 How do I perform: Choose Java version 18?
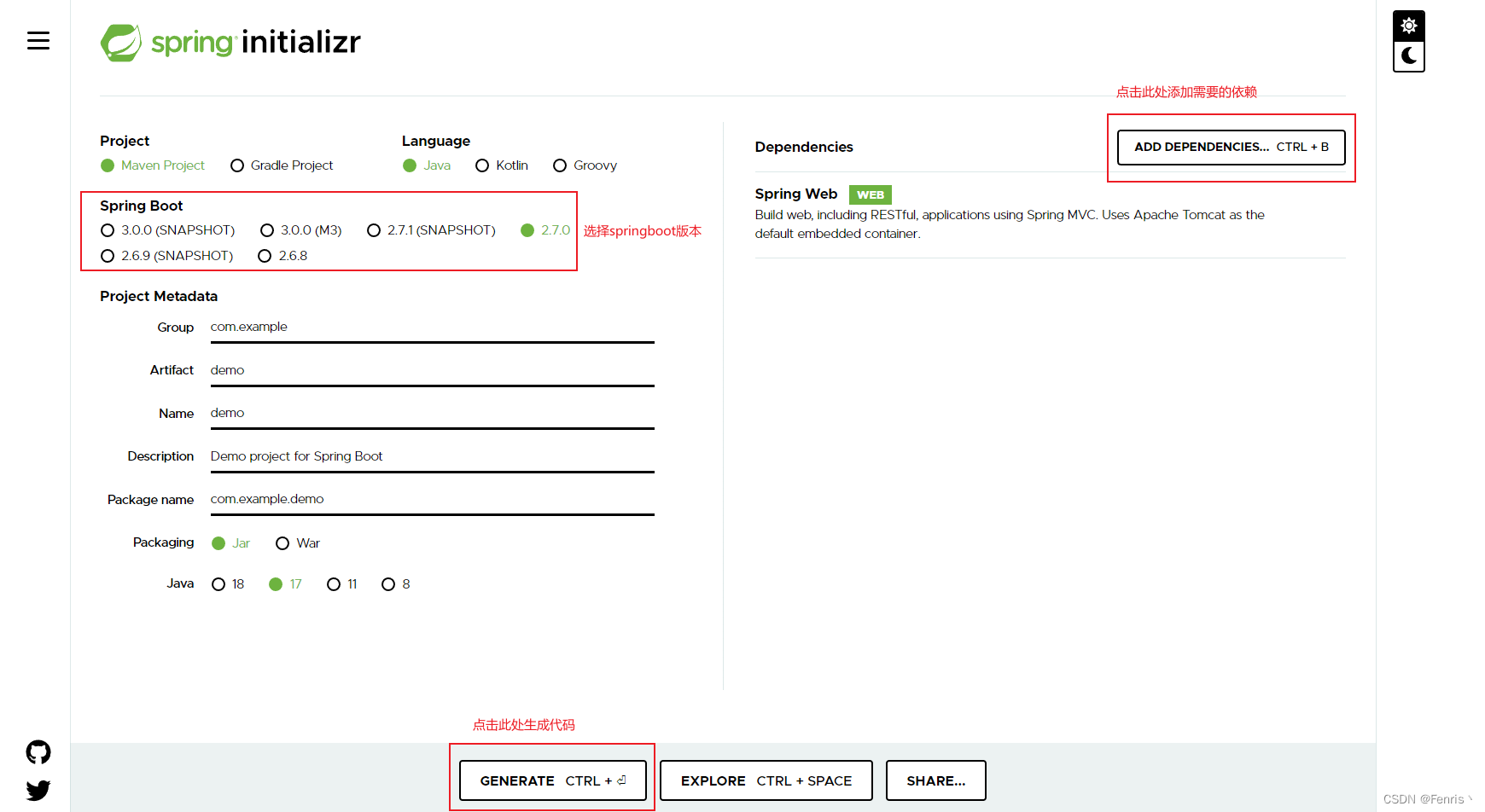(228, 584)
